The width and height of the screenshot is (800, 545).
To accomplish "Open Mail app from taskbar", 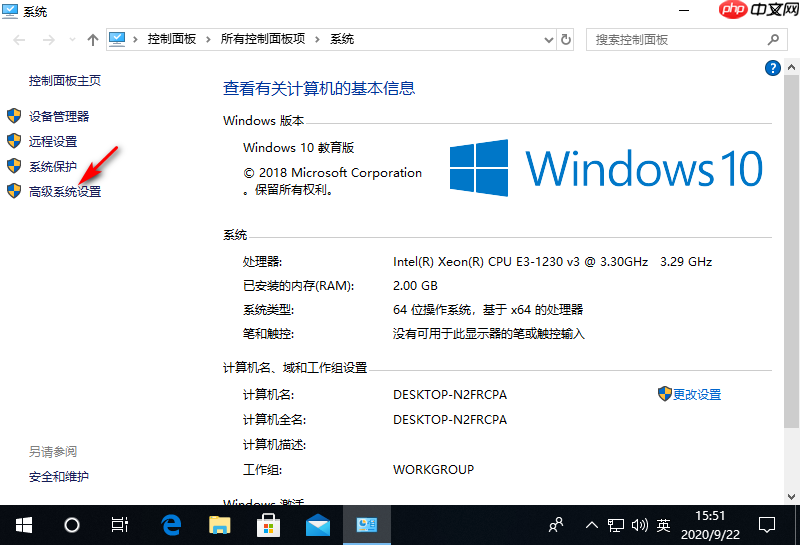I will point(317,525).
